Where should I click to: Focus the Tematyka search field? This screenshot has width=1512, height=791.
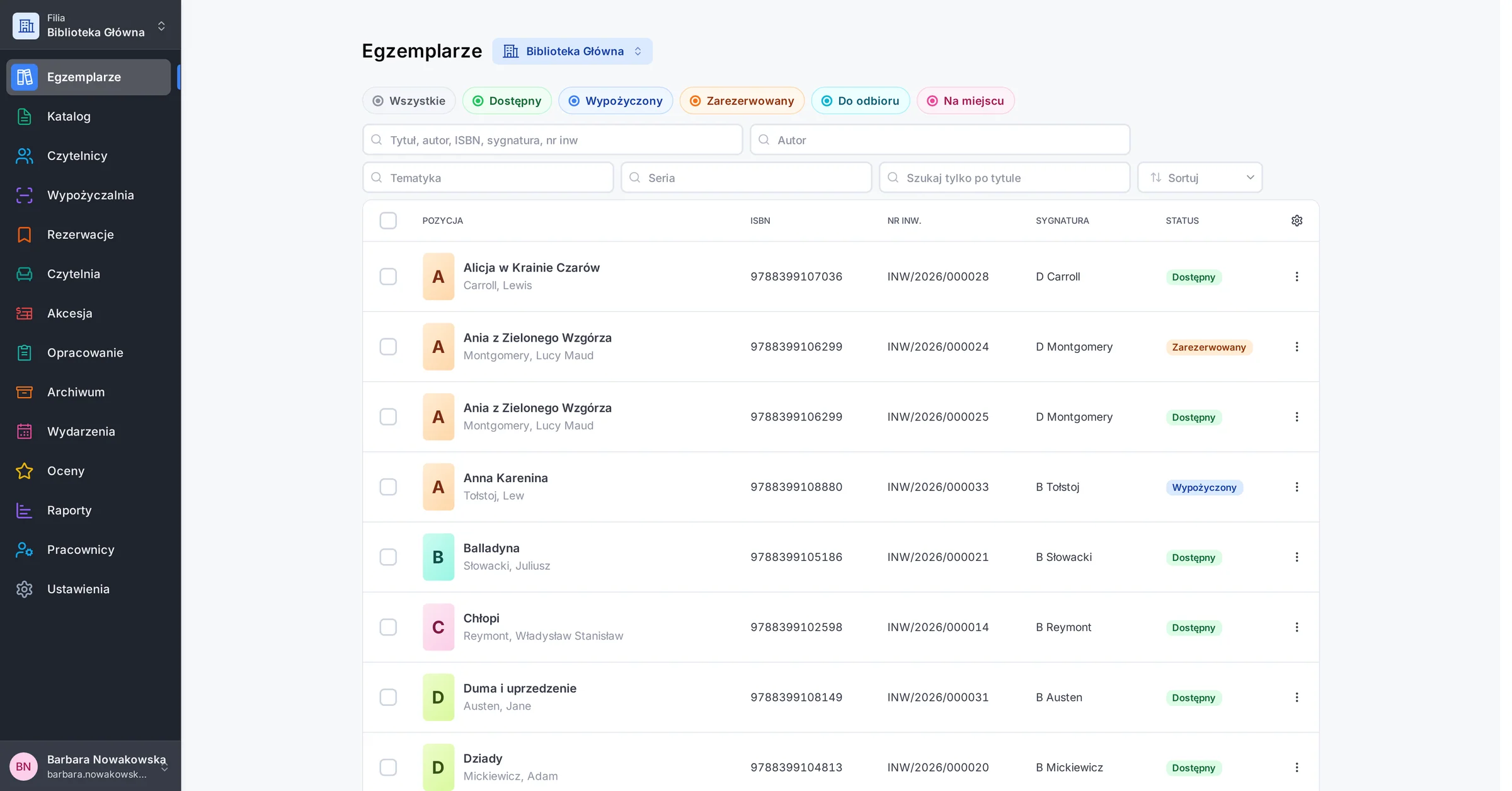pyautogui.click(x=488, y=178)
